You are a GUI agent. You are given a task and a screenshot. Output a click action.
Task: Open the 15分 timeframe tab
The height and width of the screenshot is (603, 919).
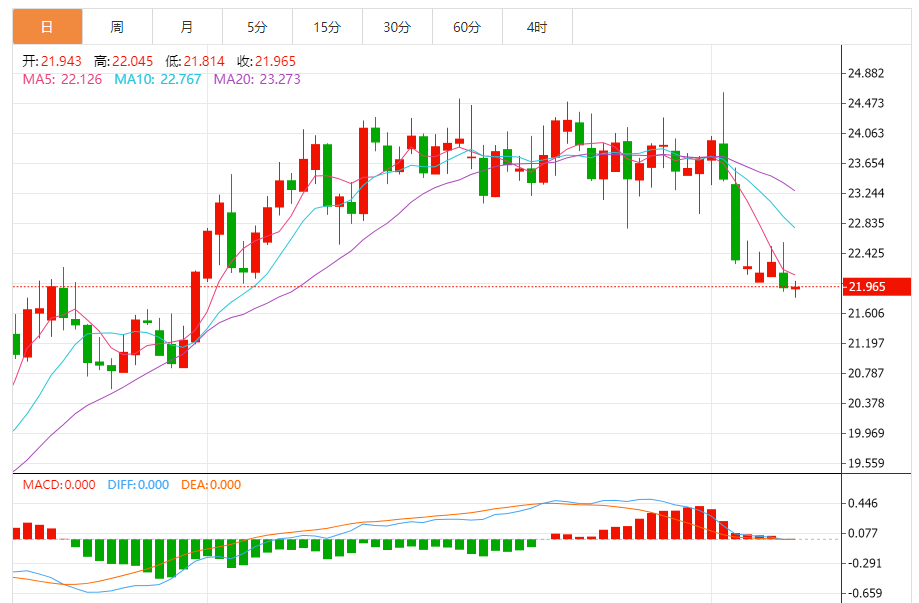pos(327,27)
